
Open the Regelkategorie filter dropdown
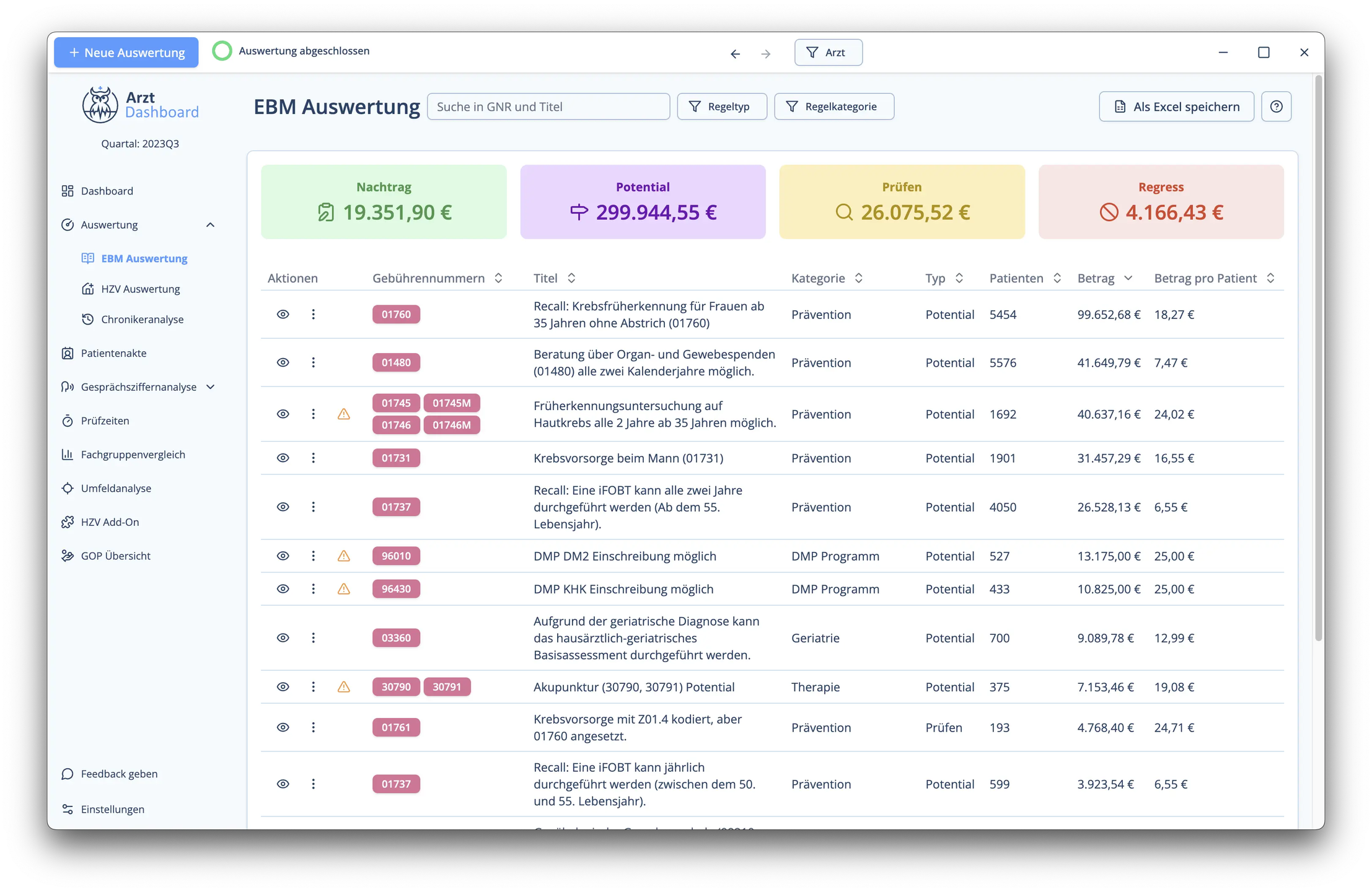click(x=833, y=107)
